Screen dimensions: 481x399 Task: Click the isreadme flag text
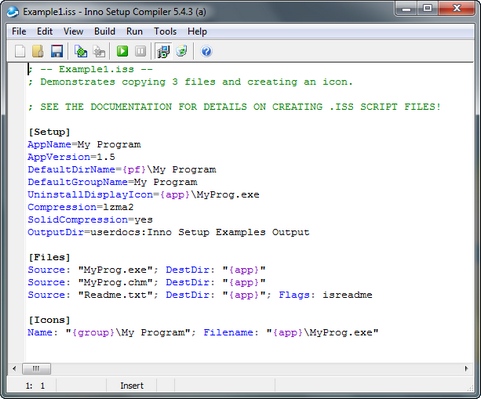pos(347,295)
